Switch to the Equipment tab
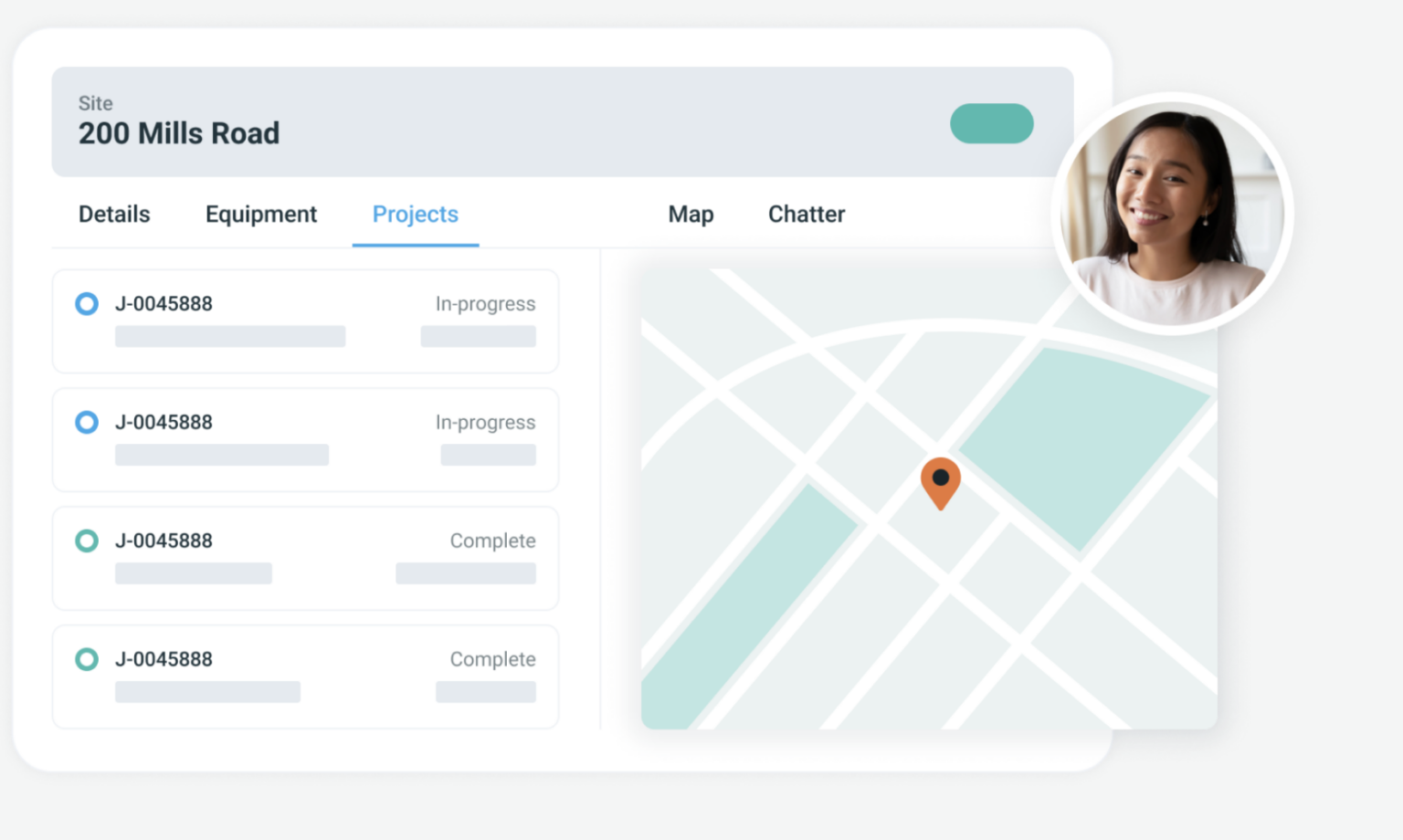Screen dimensions: 1403x840 pos(261,214)
